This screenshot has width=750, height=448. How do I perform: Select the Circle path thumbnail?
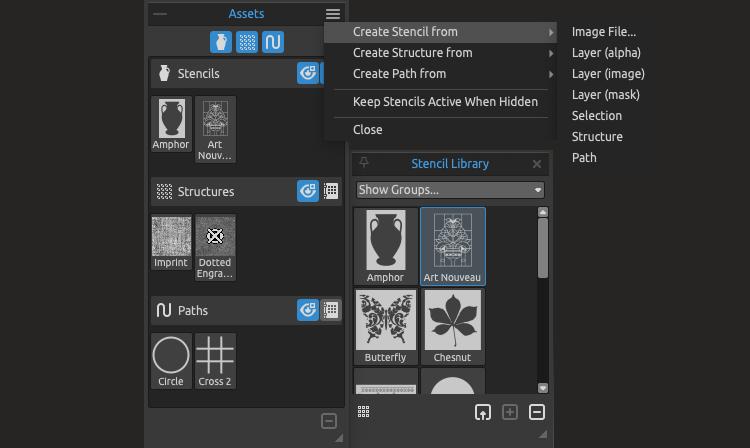(x=171, y=361)
